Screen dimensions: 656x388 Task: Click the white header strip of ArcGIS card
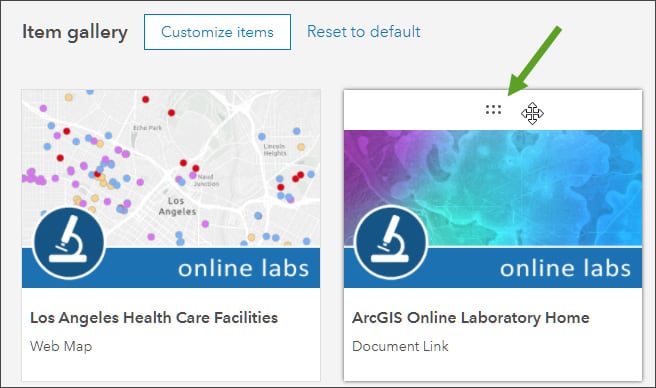(x=493, y=110)
